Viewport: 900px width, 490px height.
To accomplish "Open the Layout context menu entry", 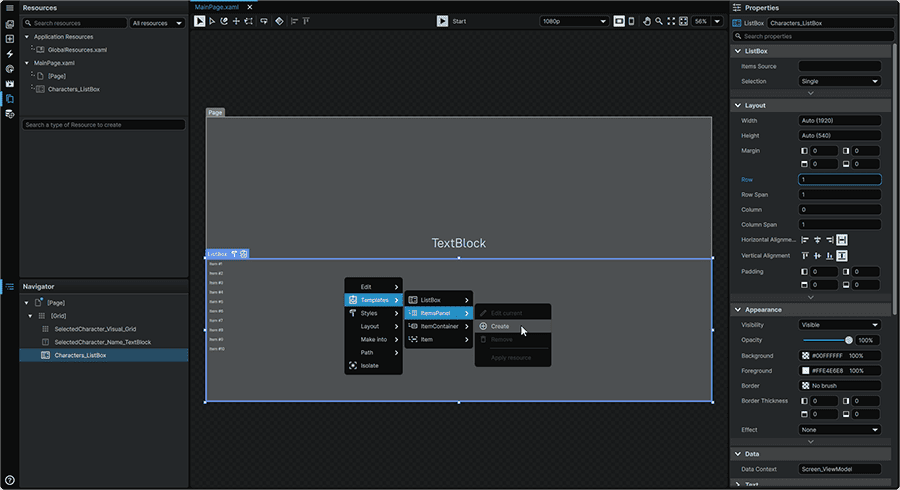I will click(x=373, y=326).
